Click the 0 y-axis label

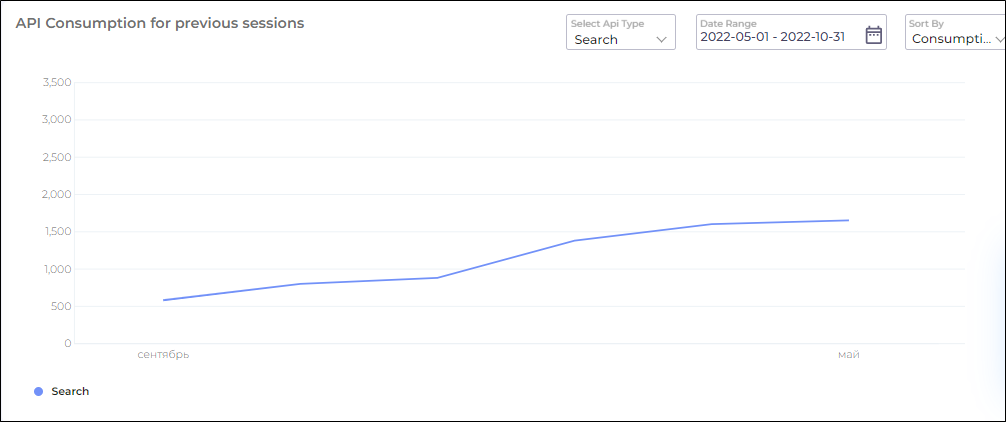67,344
